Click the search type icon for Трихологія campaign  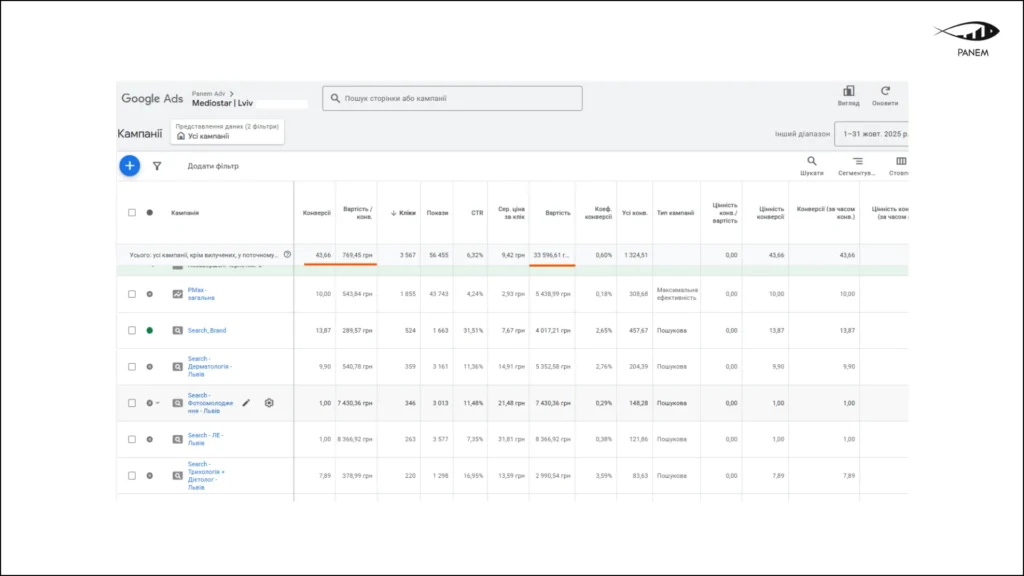click(x=178, y=475)
